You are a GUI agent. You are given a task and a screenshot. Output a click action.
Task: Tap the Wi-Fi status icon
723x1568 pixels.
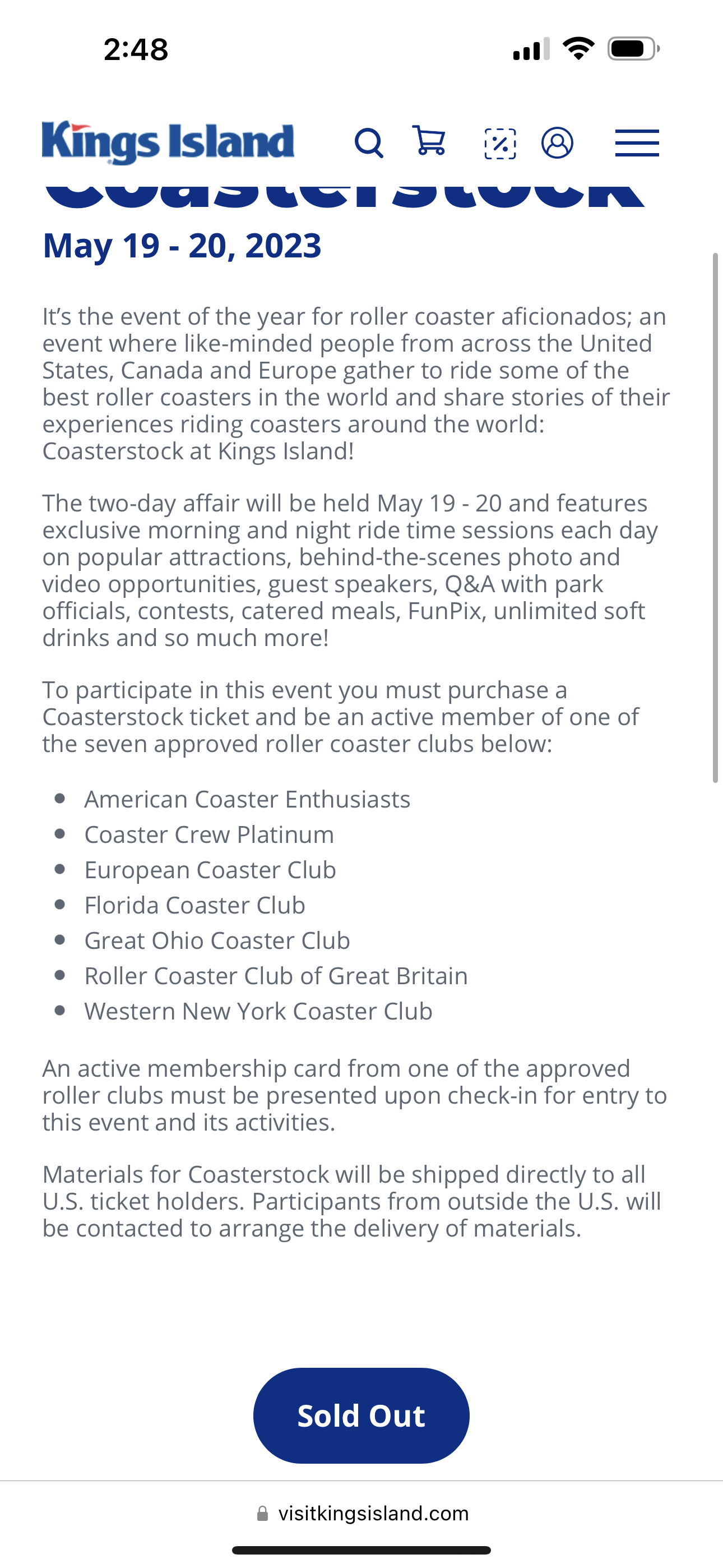(578, 49)
